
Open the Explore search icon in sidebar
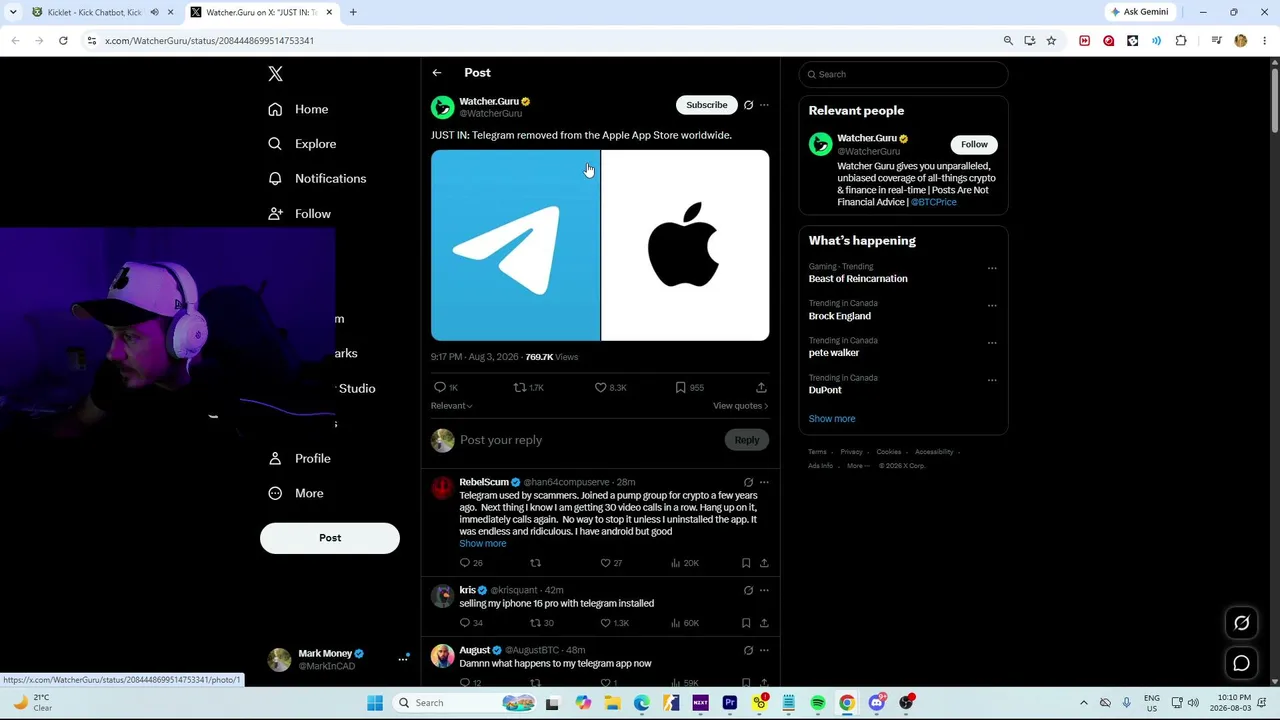coord(275,144)
